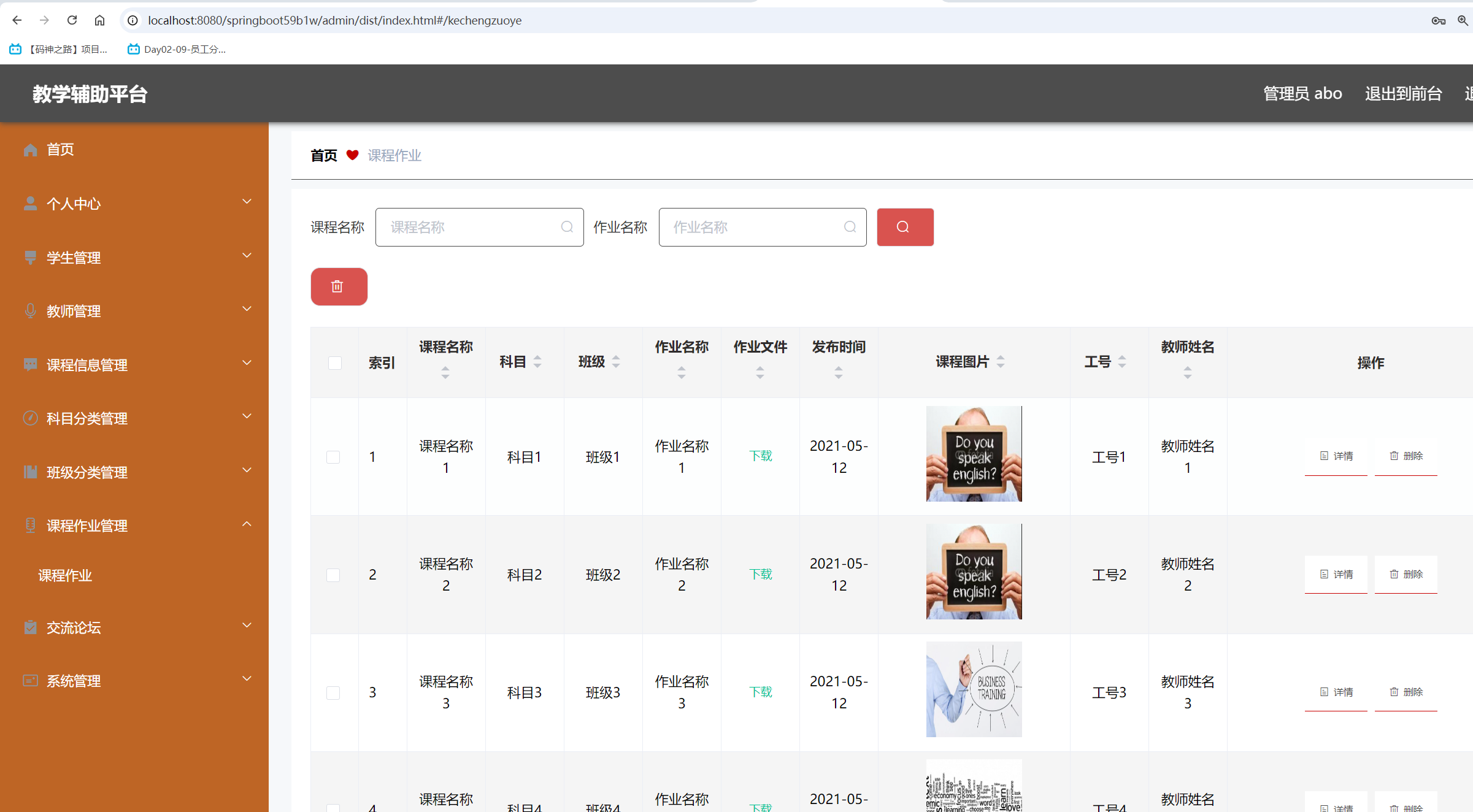Click the 课程名称 search input field
Screen dimensions: 1473x812
pos(472,227)
